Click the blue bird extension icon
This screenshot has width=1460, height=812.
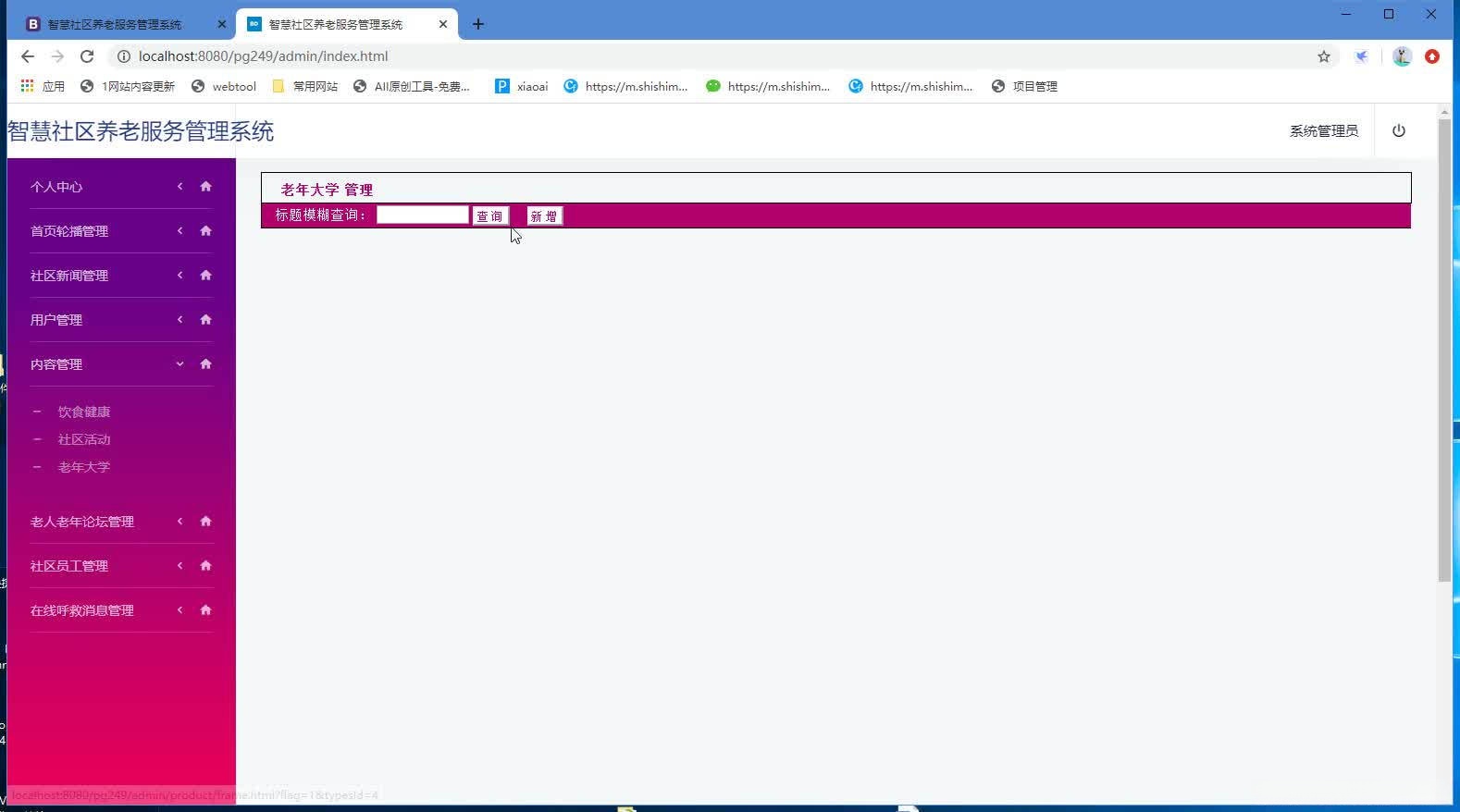pos(1362,56)
